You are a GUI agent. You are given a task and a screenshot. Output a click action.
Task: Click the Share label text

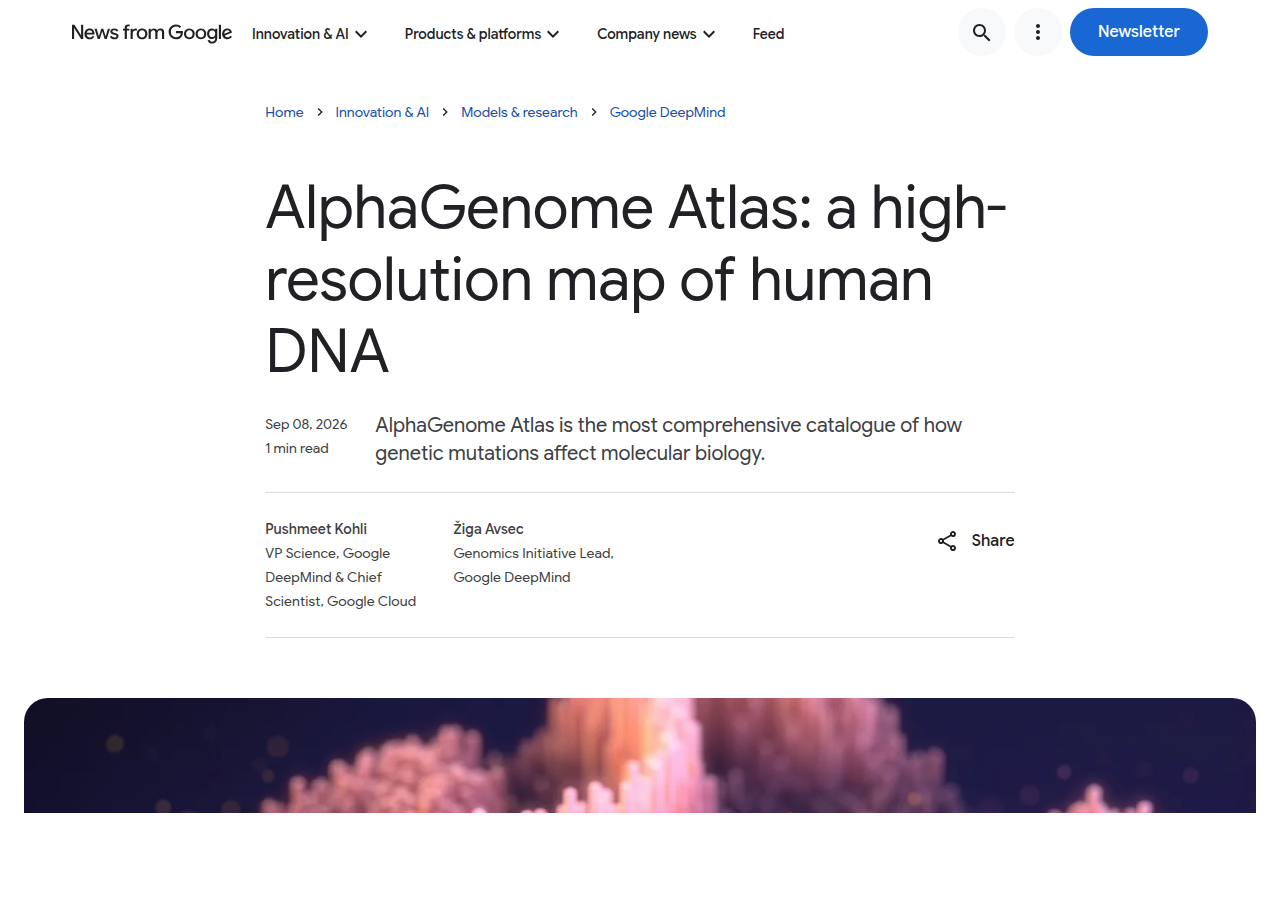tap(993, 541)
